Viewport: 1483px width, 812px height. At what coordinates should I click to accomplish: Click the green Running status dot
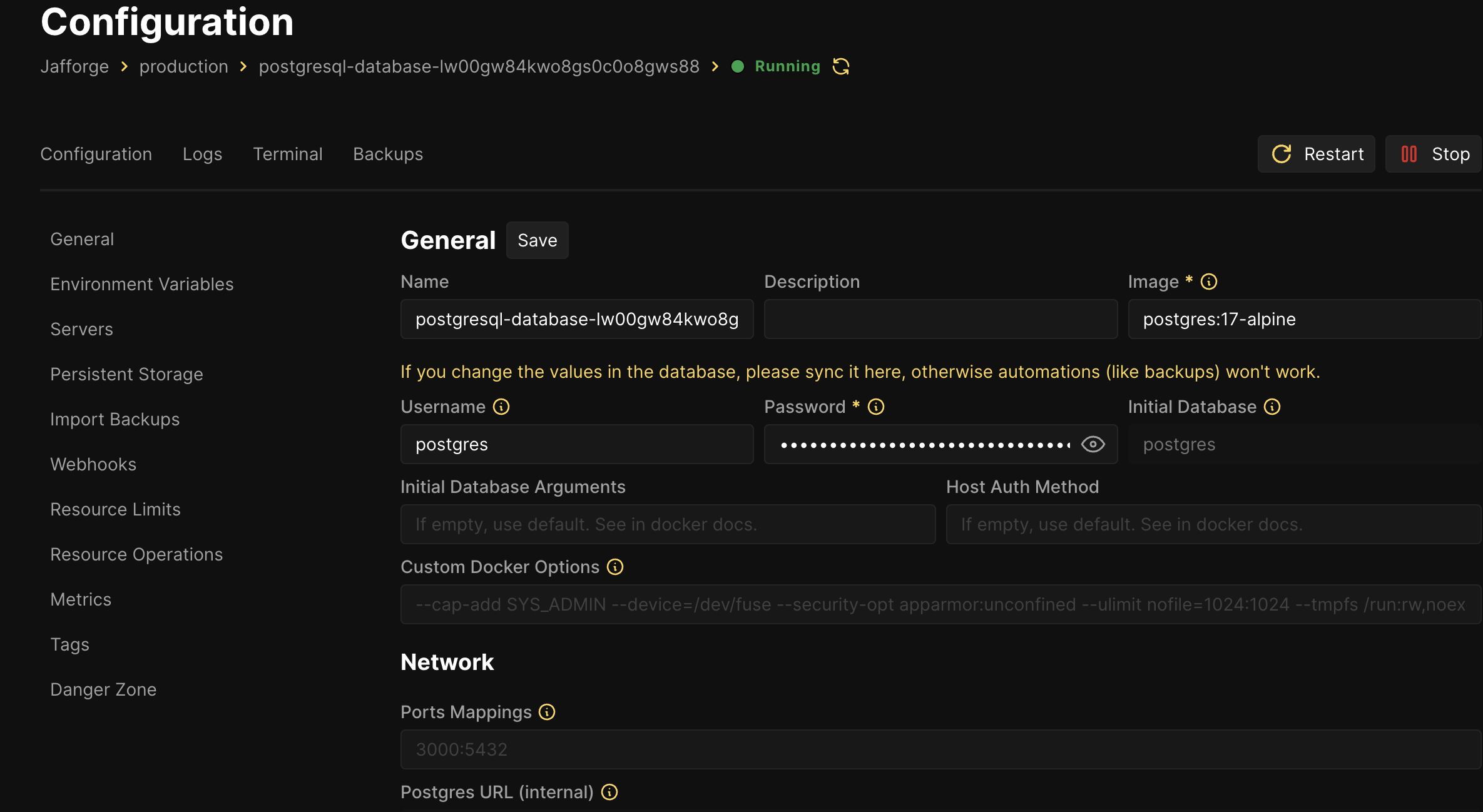coord(738,66)
